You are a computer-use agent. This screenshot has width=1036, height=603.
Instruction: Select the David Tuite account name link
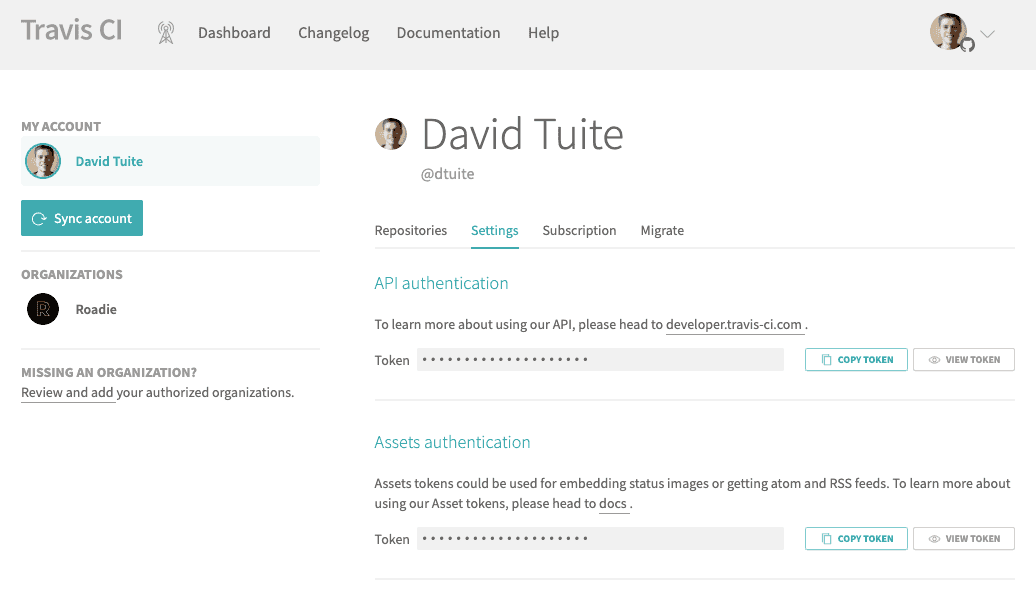[109, 161]
